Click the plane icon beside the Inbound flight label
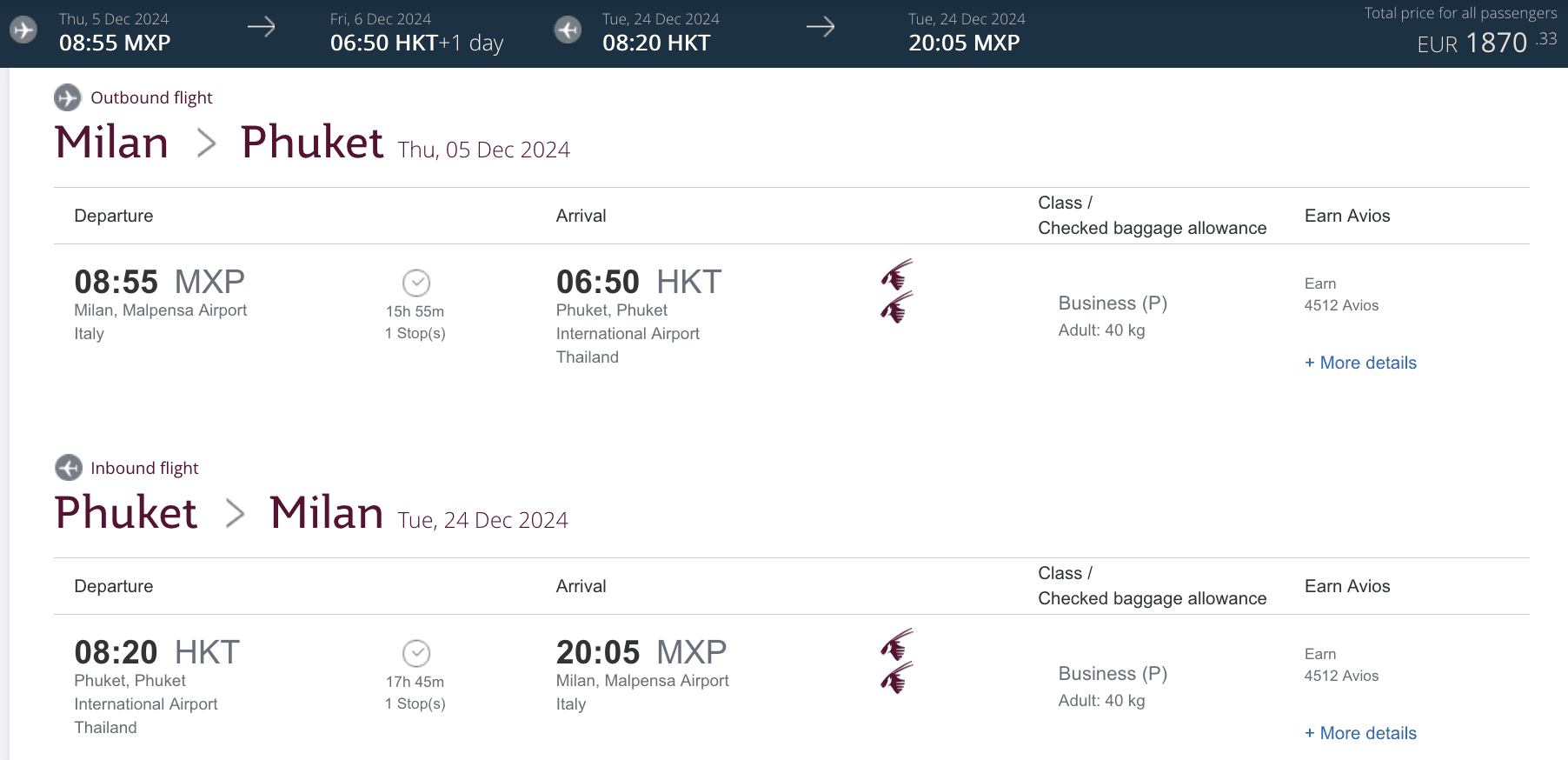1568x760 pixels. tap(69, 468)
